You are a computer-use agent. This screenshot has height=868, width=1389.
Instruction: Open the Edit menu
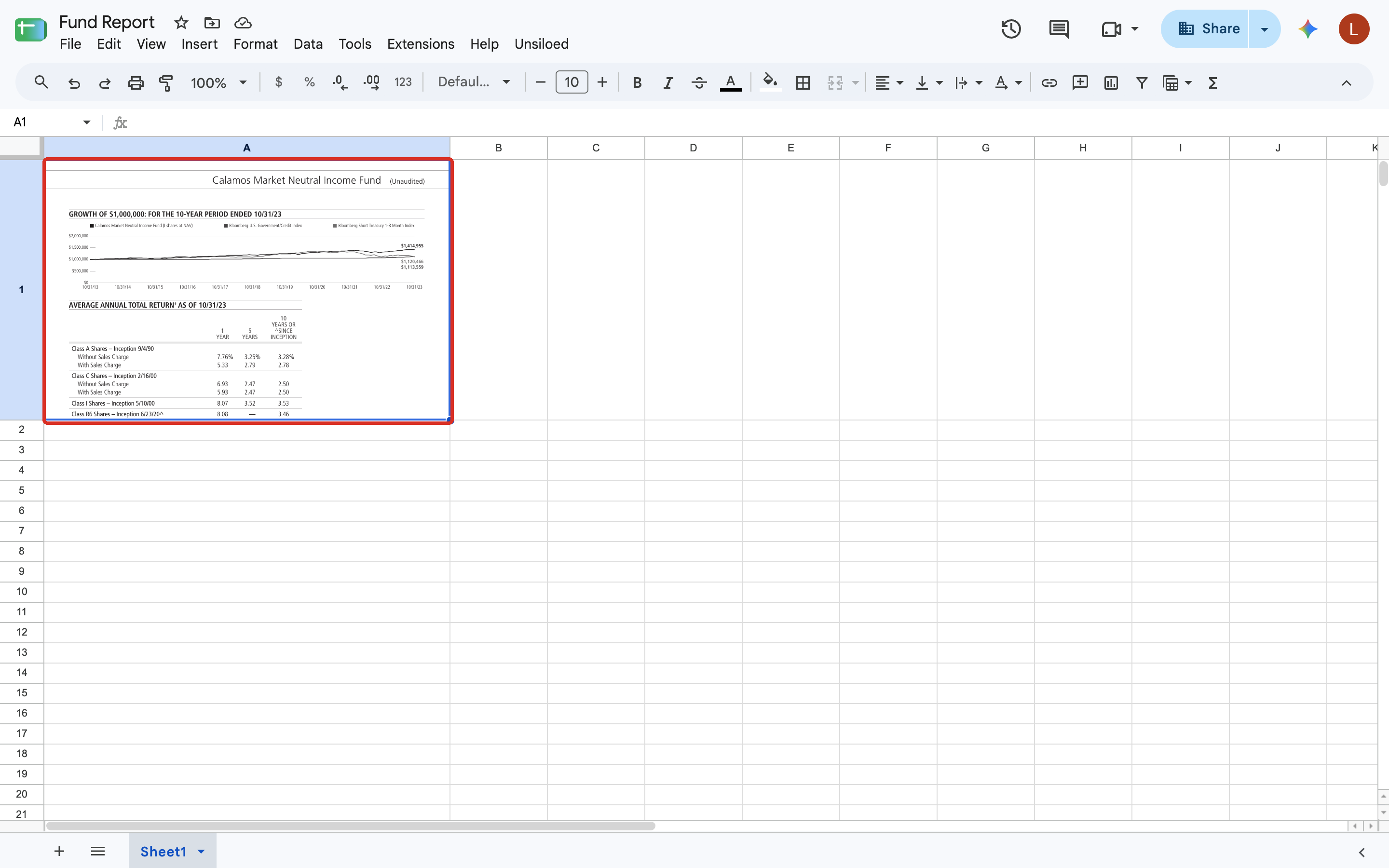point(109,44)
